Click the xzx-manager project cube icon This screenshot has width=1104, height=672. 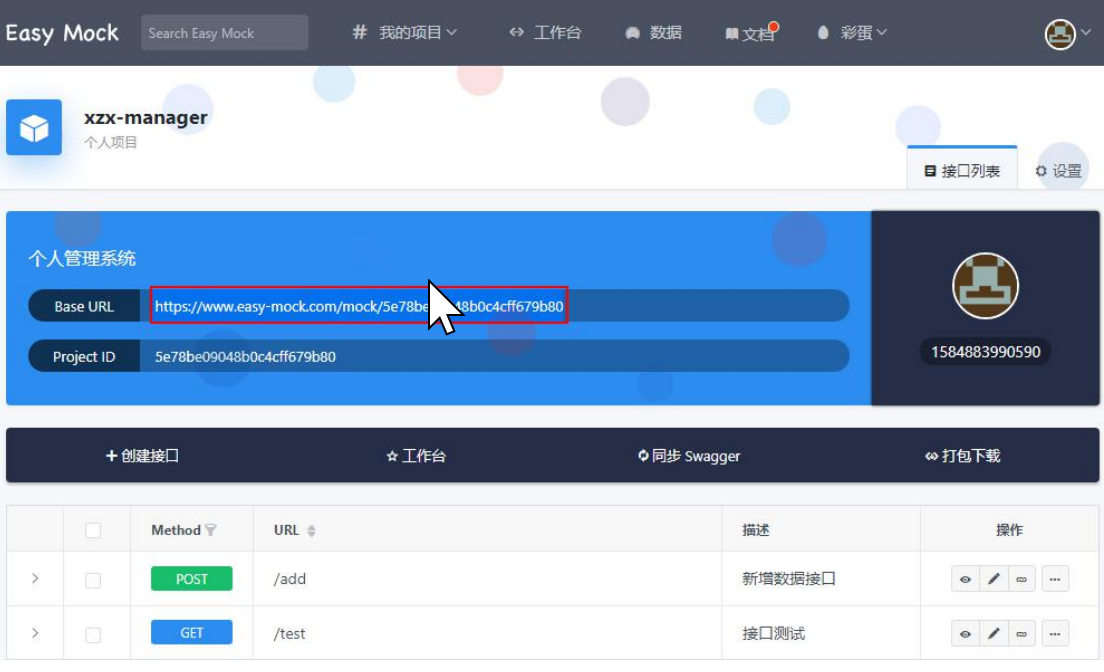pos(34,127)
